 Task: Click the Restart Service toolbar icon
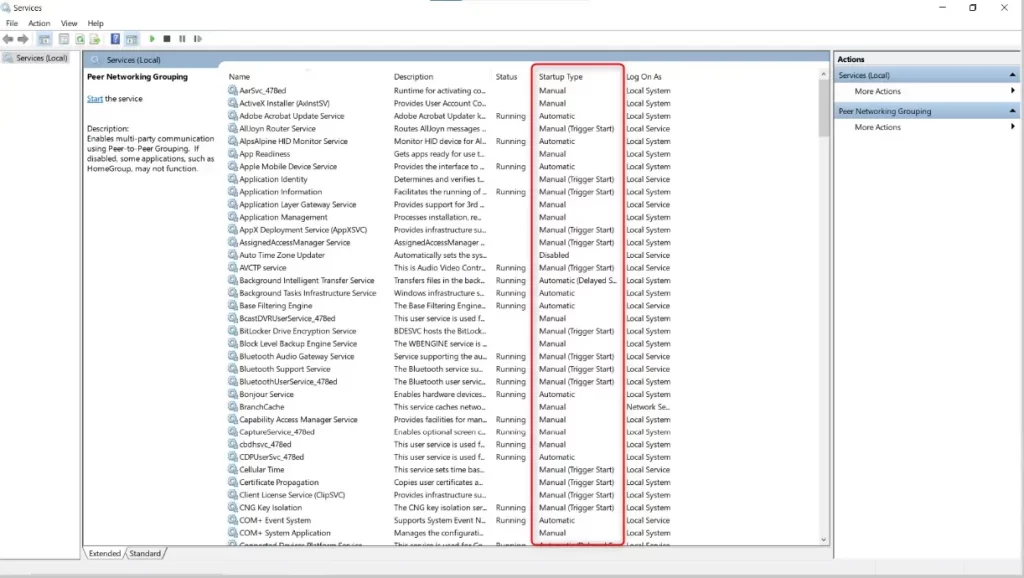point(198,39)
